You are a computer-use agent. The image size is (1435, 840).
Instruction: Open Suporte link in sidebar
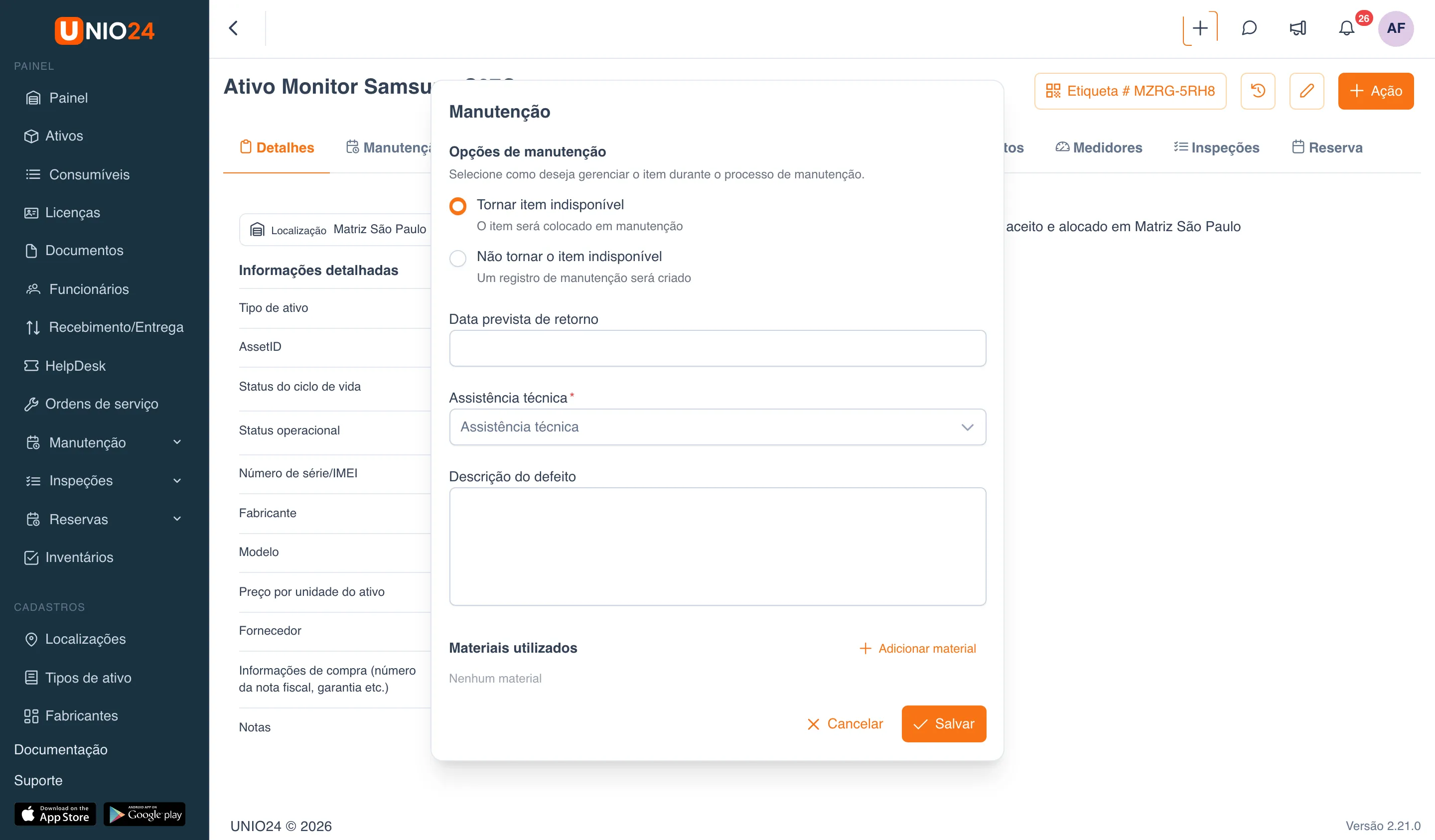(38, 780)
